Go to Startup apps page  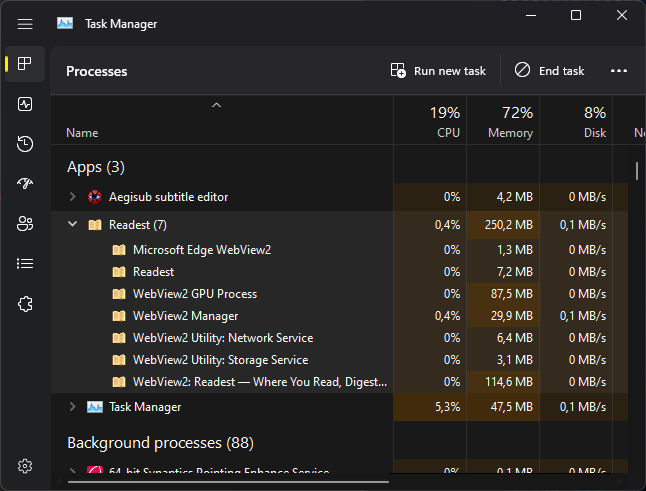click(x=25, y=184)
